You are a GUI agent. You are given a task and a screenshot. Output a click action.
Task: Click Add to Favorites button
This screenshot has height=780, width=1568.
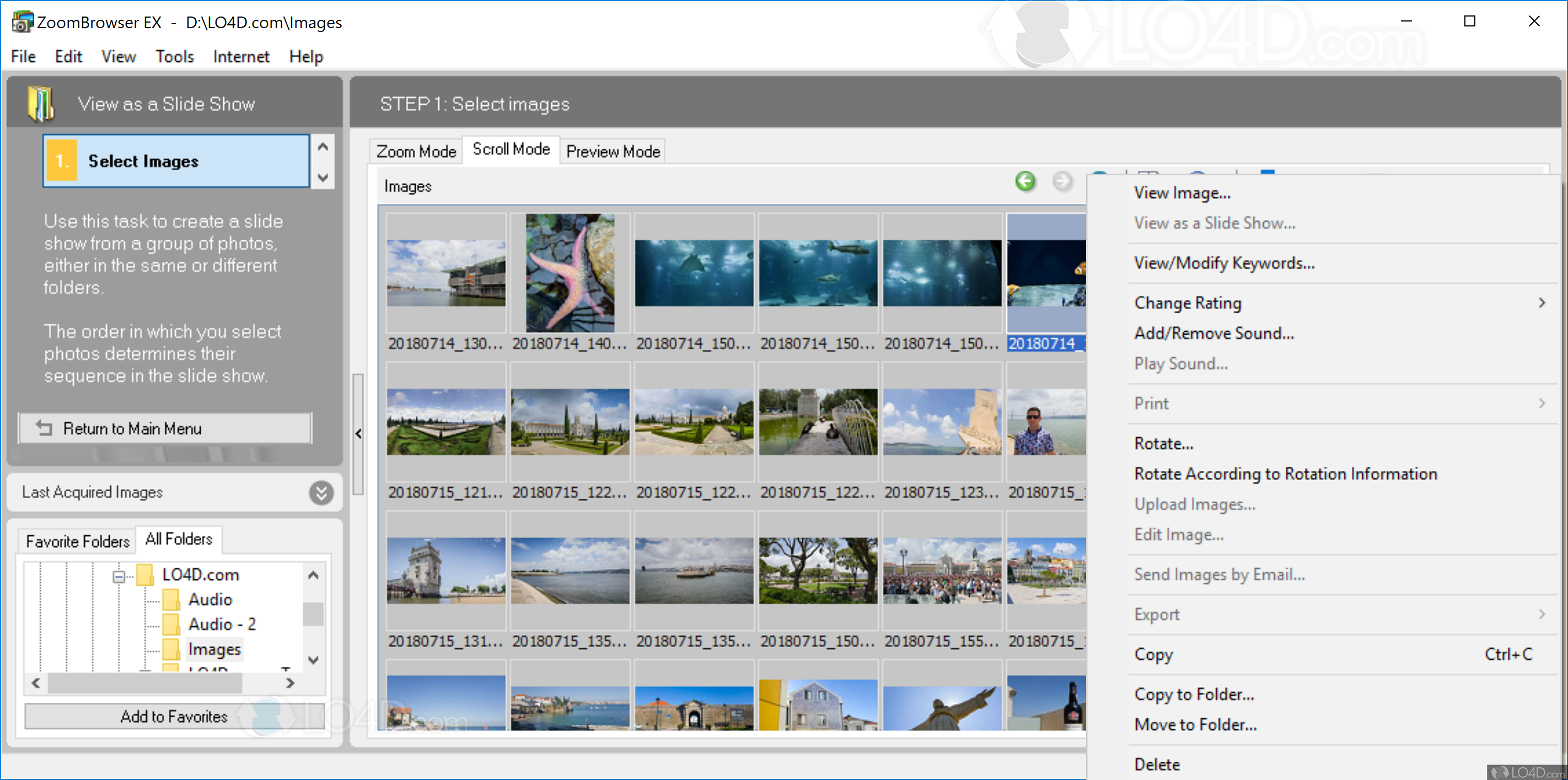174,716
